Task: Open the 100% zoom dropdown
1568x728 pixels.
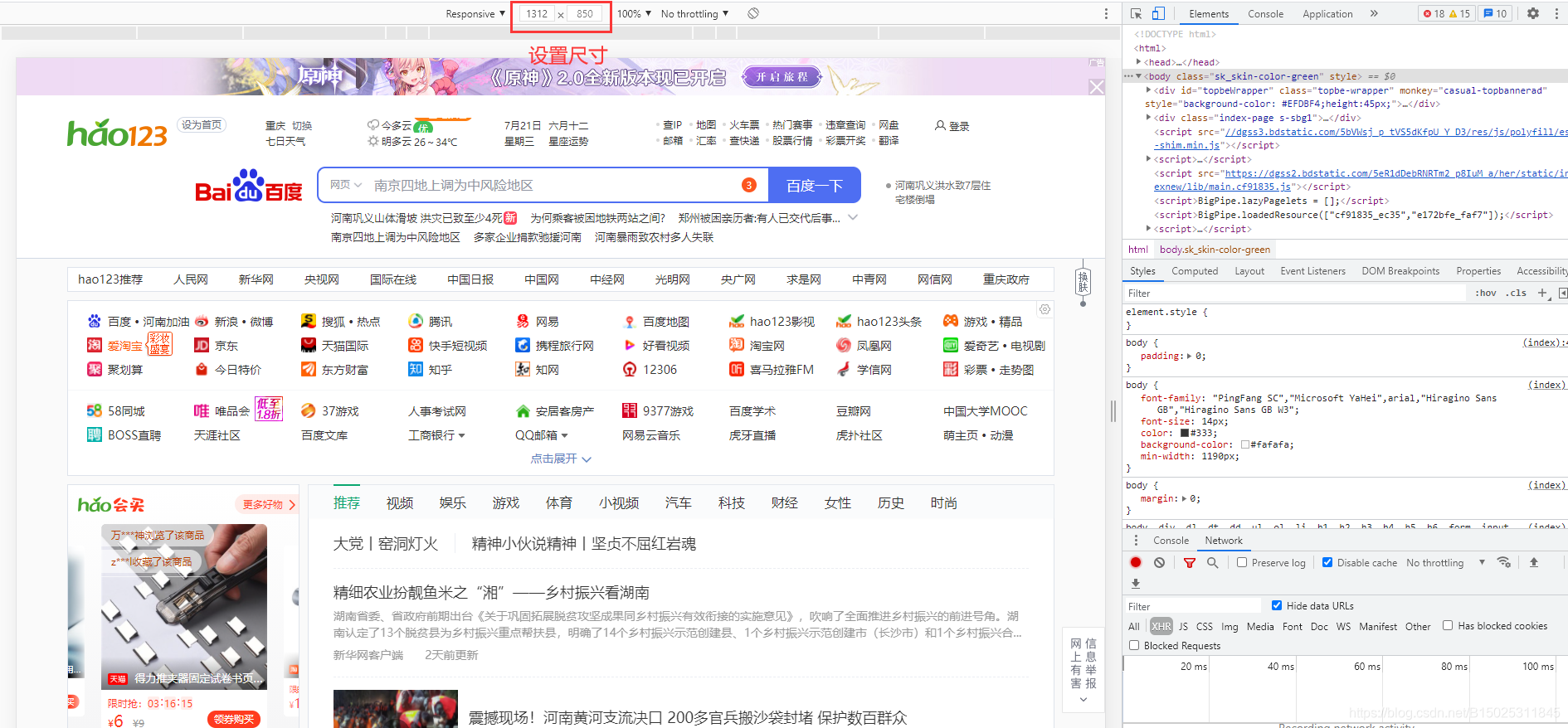Action: pos(634,13)
